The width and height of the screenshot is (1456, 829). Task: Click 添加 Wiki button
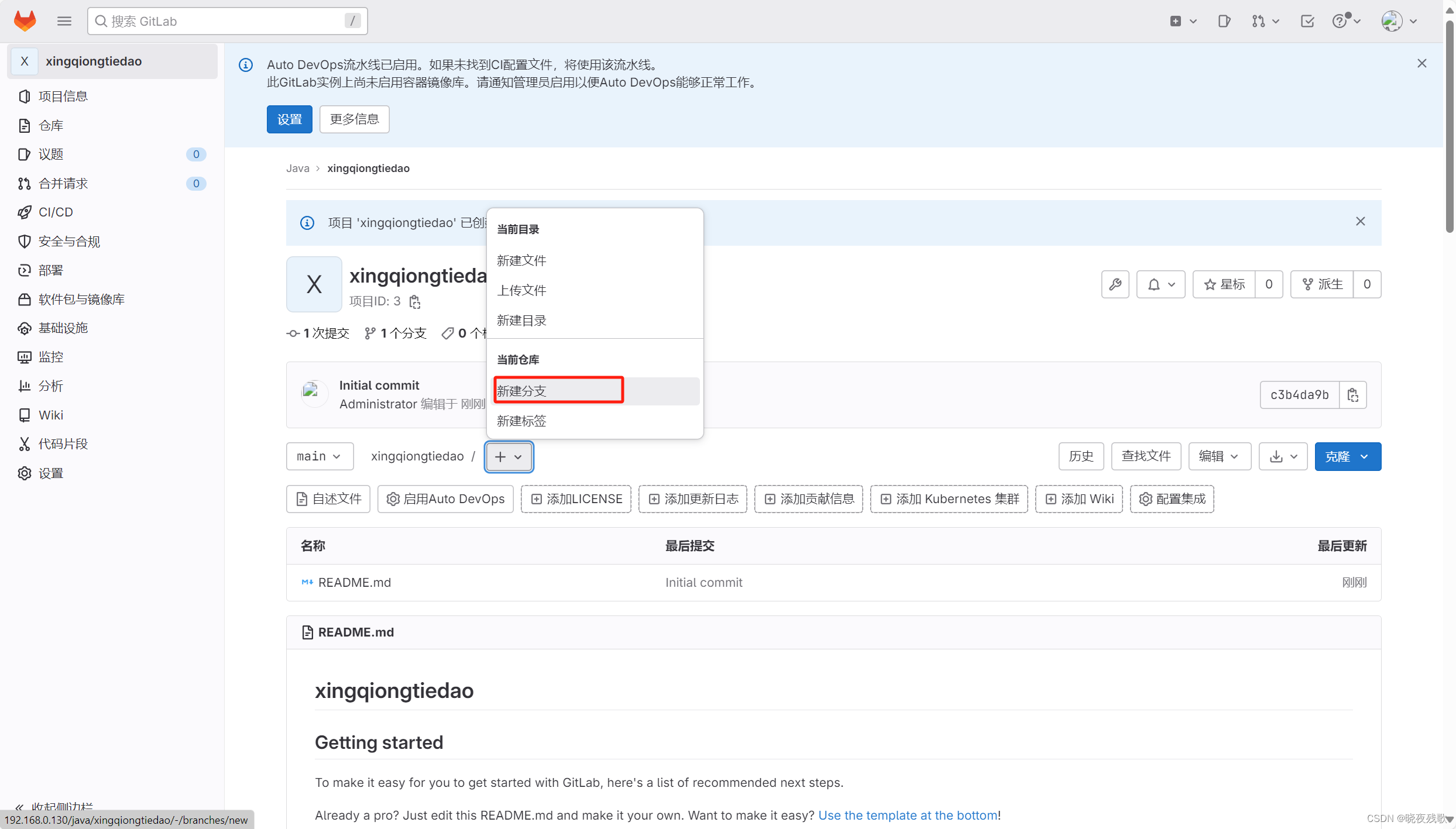coord(1079,499)
